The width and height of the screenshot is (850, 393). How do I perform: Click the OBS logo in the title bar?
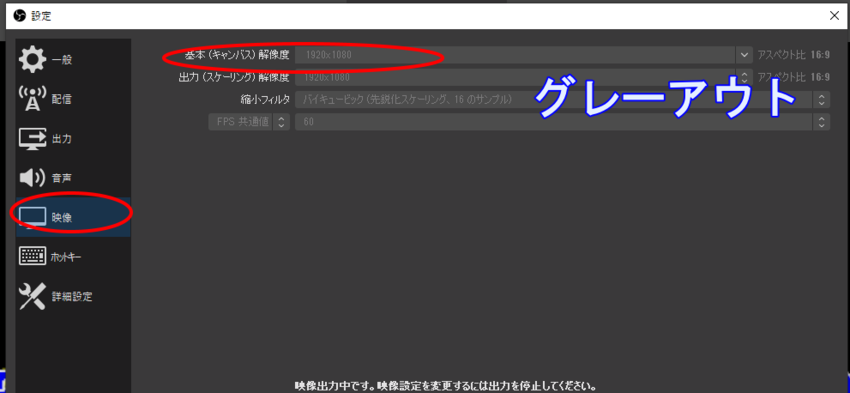20,16
